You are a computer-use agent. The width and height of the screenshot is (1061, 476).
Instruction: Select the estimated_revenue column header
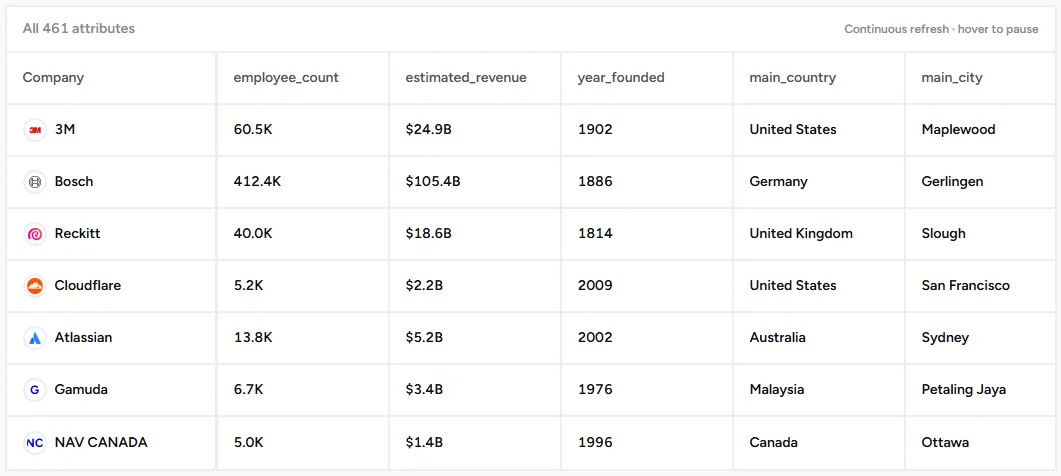(466, 77)
